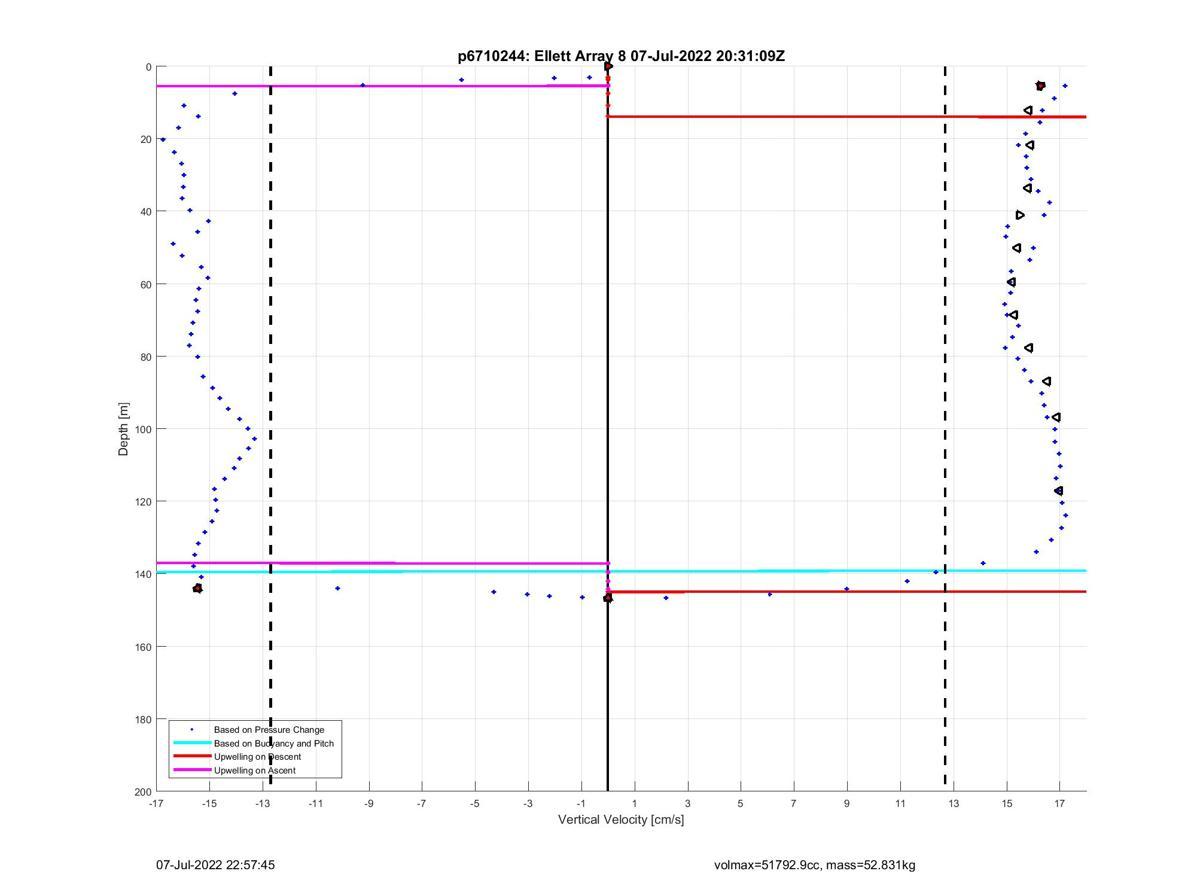Select the leftmost peak data point near 100 m

[x=254, y=439]
